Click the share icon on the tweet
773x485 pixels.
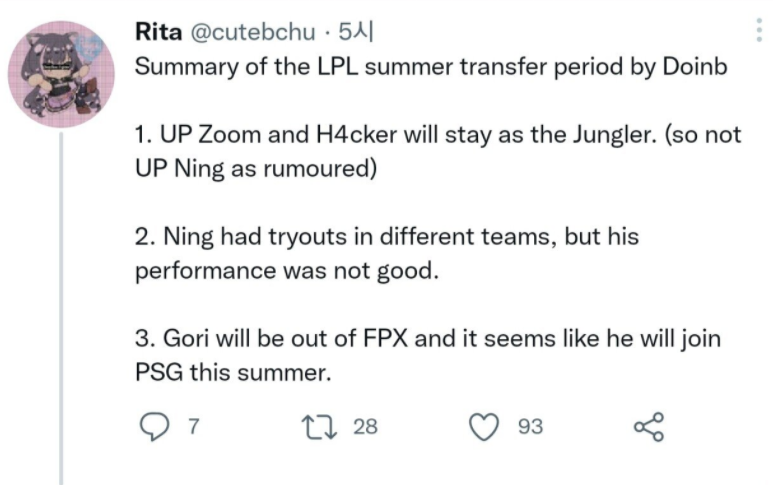tap(648, 427)
